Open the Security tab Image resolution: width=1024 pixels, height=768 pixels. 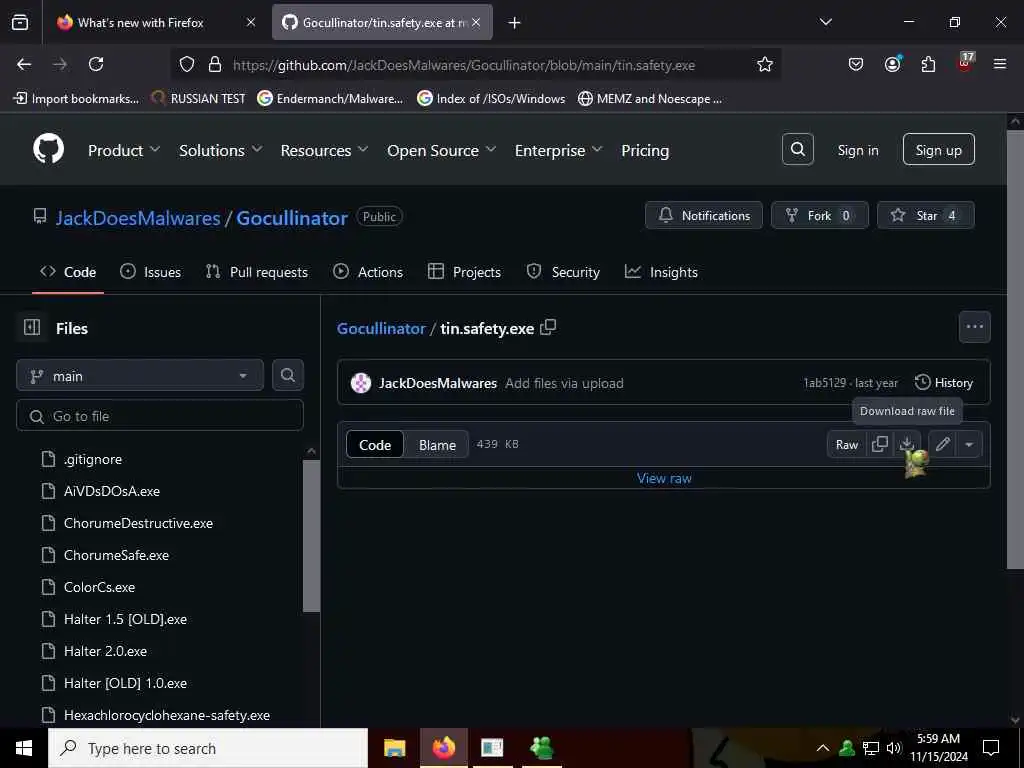coord(563,272)
